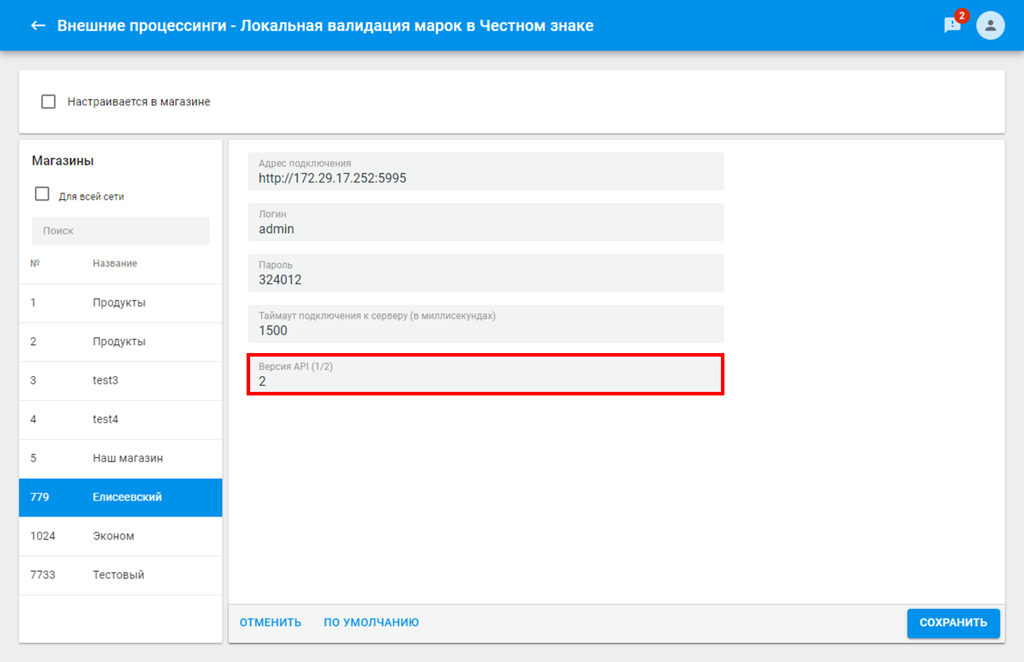Select the highlighted 'Елисеевский' store

pyautogui.click(x=120, y=497)
